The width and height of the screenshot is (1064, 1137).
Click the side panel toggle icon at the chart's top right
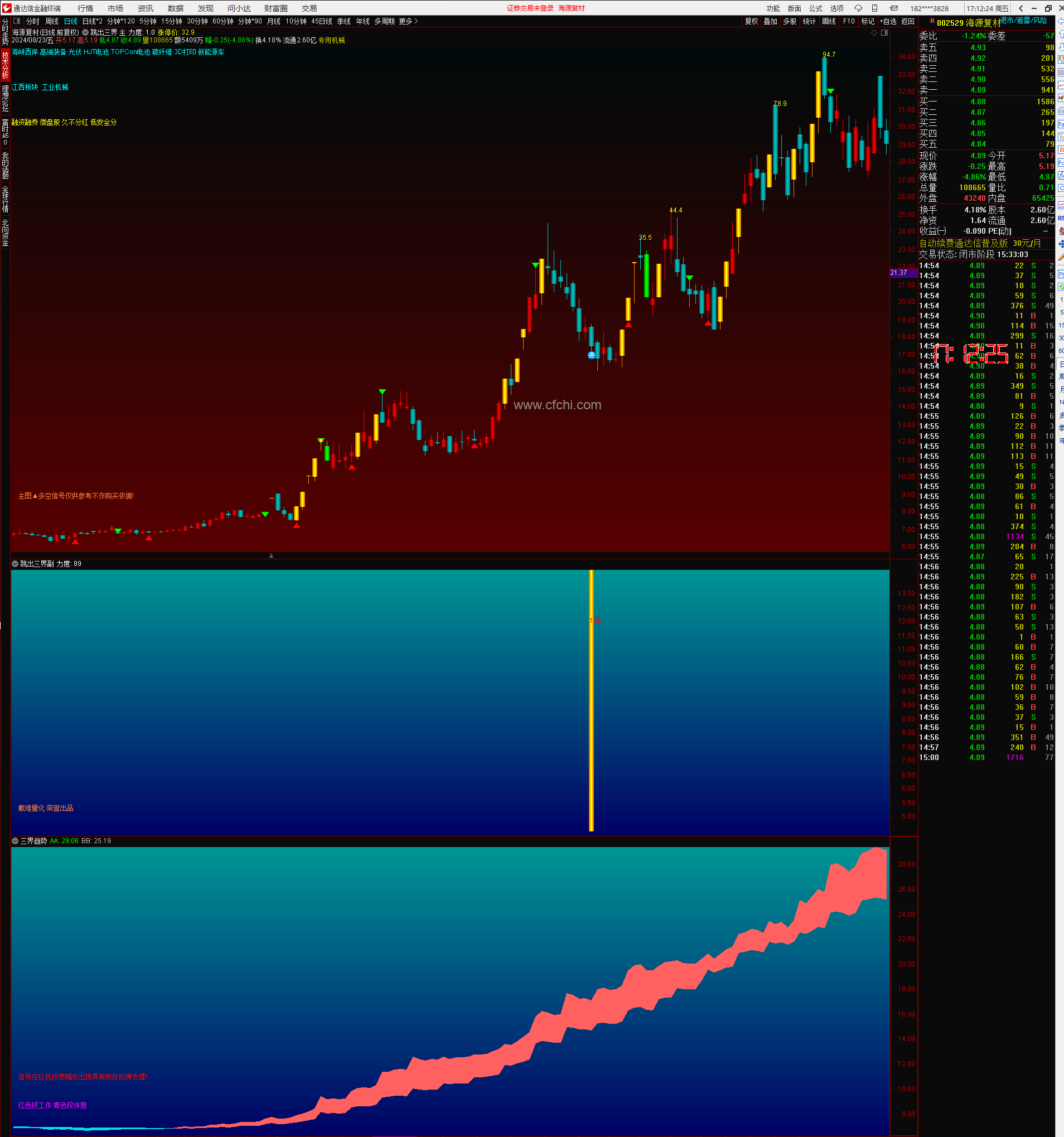coord(884,32)
